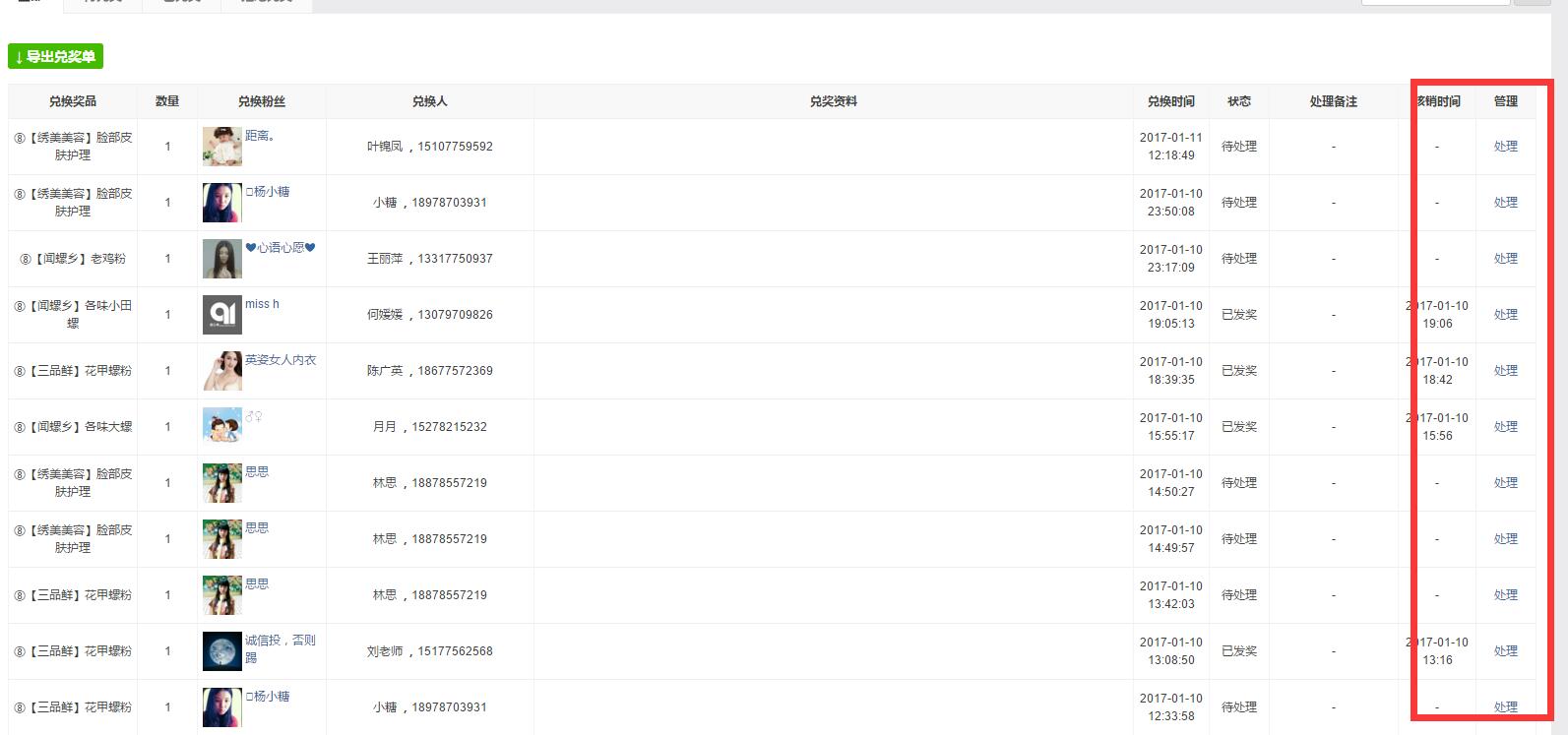Click the earth avatar for 诚信投，否则踢
This screenshot has width=1568, height=735.
221,651
